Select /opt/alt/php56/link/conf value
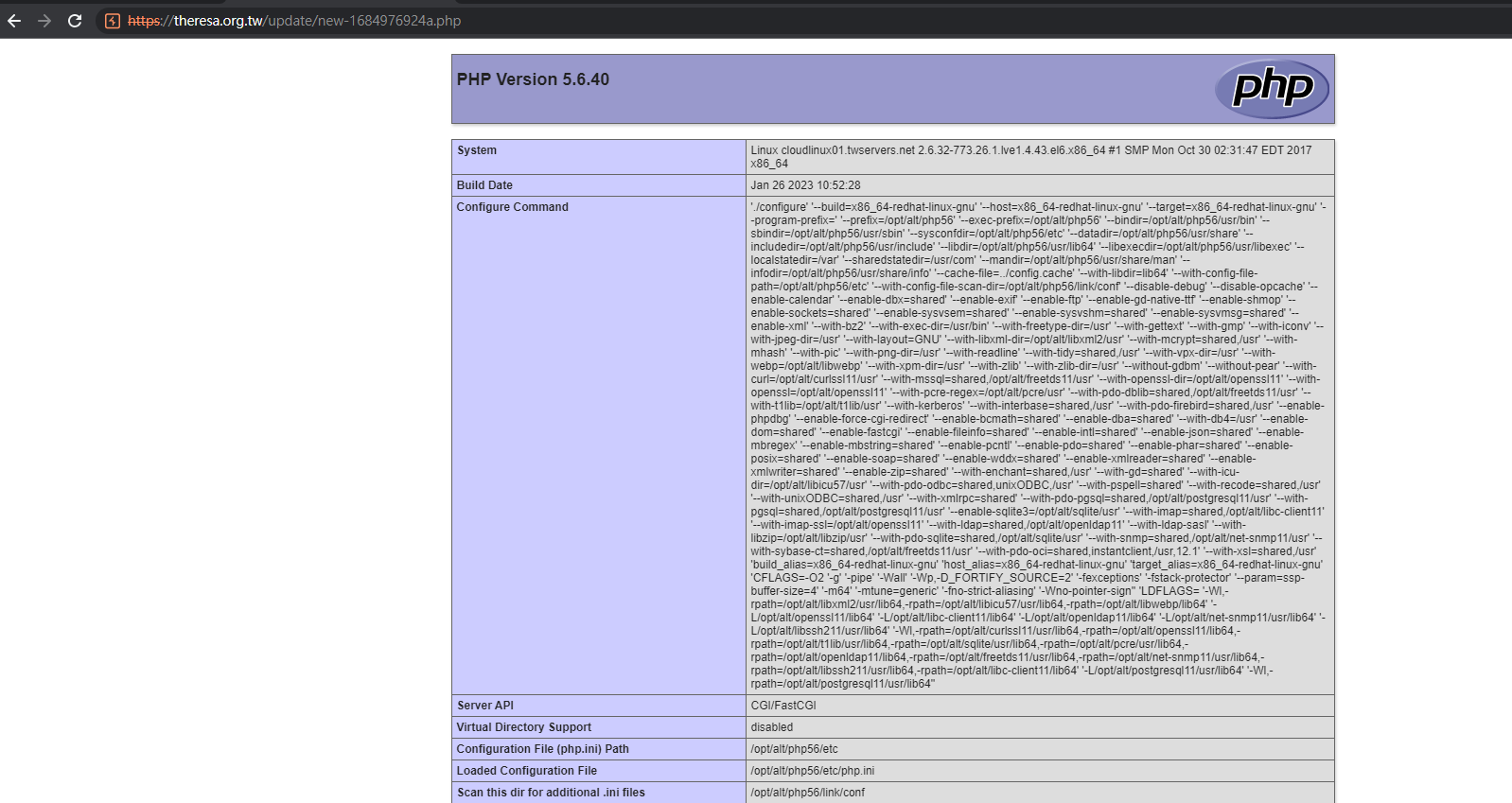Viewport: 1512px width, 803px height. point(808,793)
